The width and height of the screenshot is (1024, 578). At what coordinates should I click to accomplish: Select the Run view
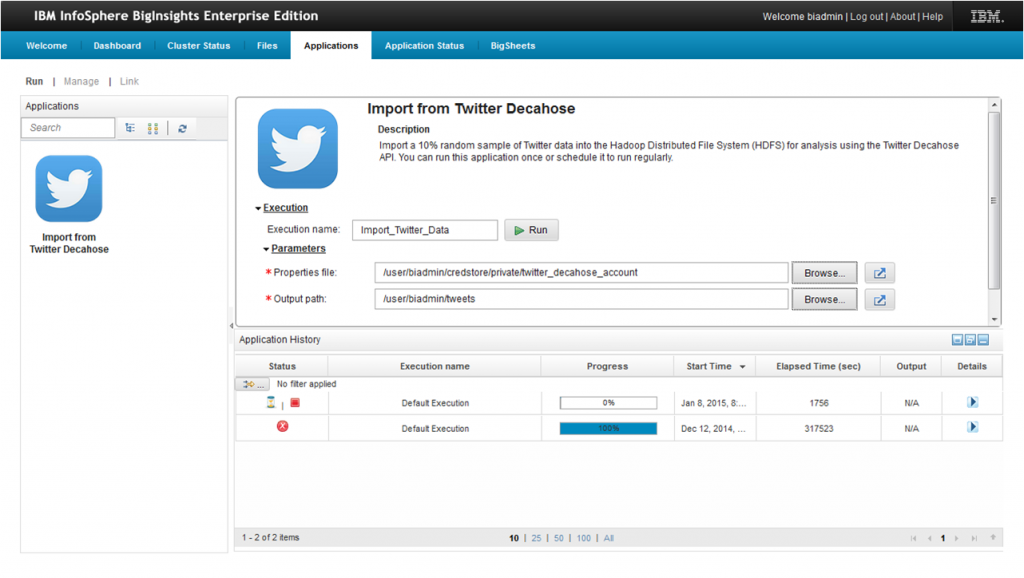coord(34,82)
